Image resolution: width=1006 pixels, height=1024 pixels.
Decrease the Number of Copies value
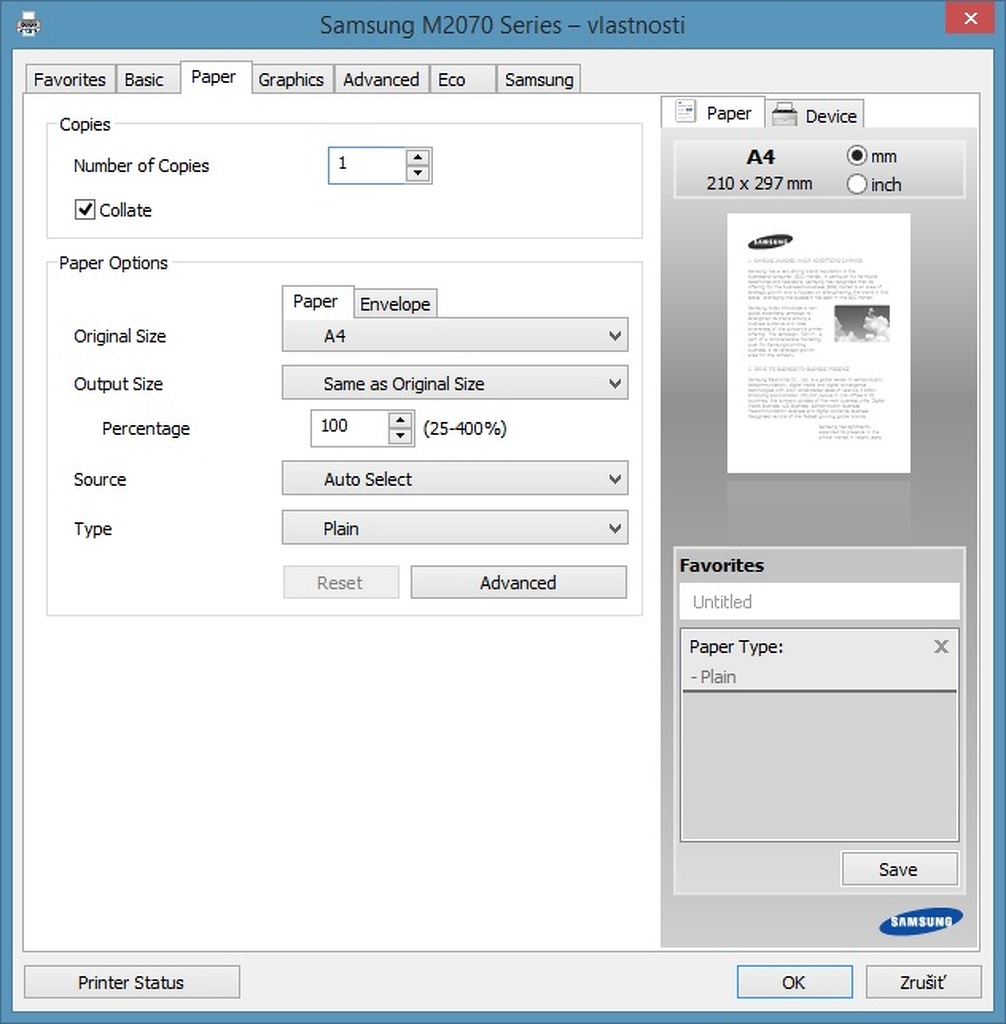pos(417,174)
